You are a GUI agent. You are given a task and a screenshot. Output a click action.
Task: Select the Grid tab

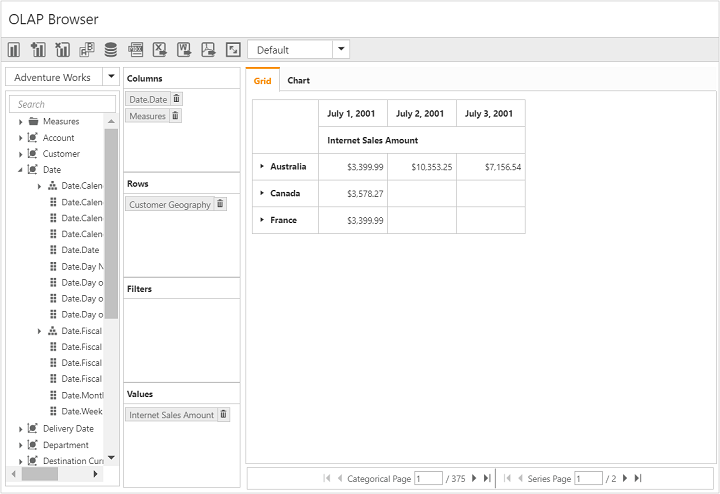[x=262, y=80]
